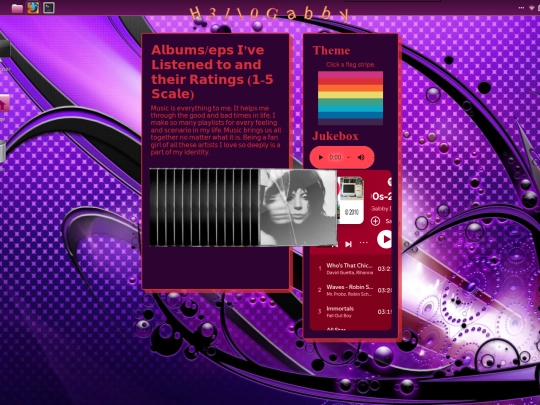The image size is (540, 405).
Task: Select the pink flag stripe theme
Action: (x=350, y=74)
